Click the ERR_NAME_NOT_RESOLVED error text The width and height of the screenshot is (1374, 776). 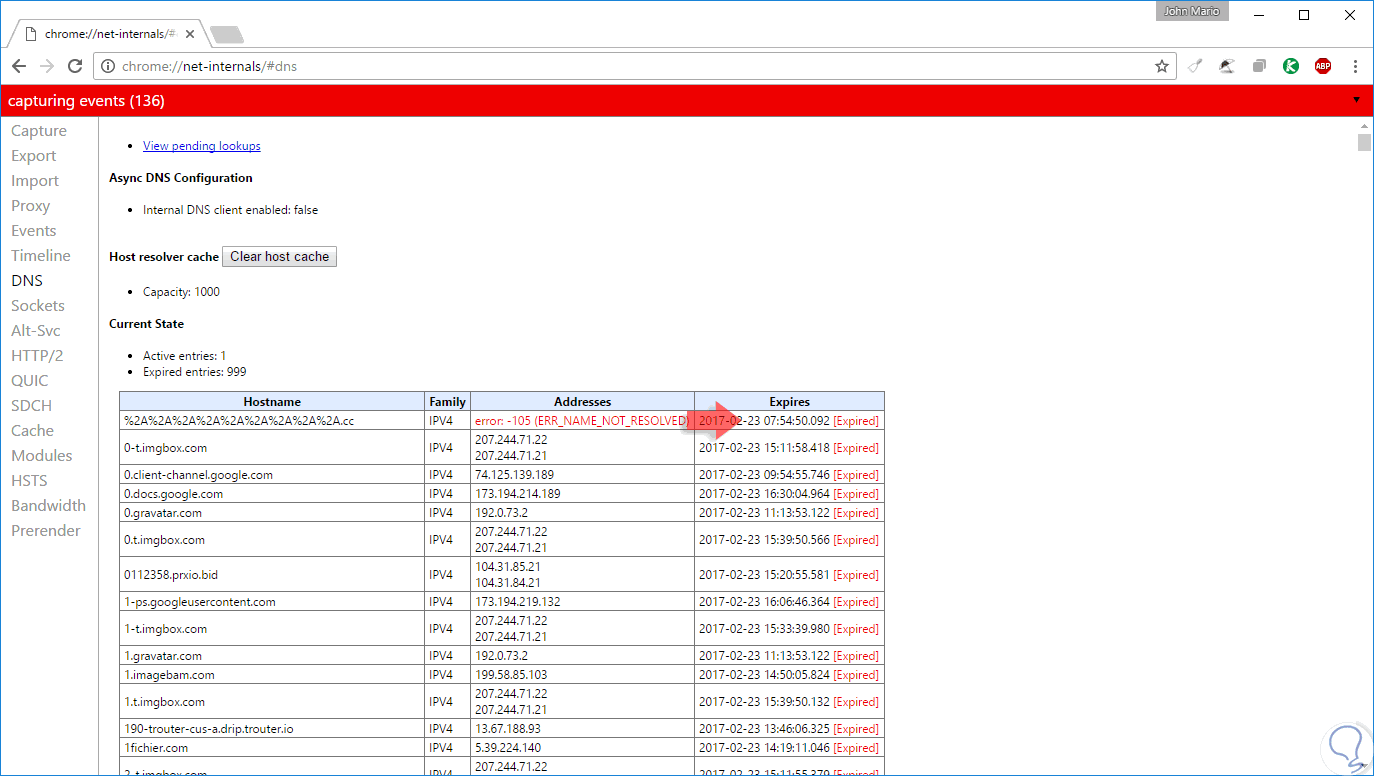coord(582,421)
